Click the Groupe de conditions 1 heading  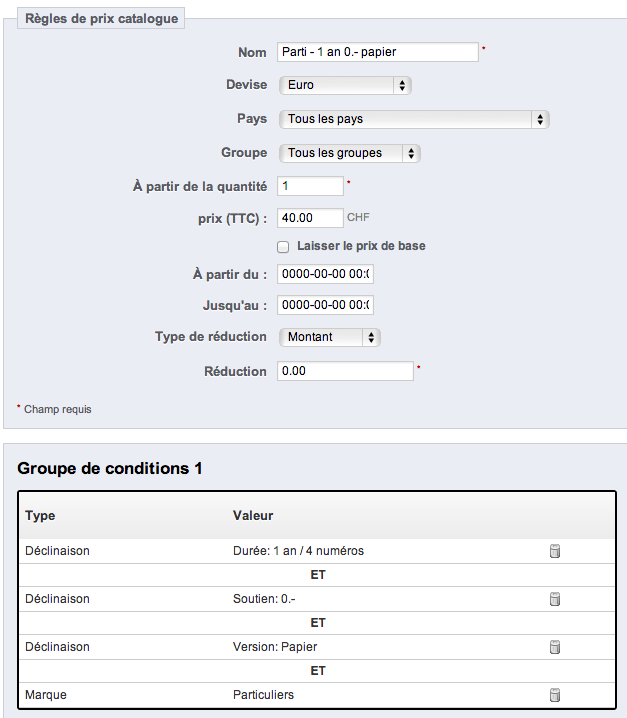pyautogui.click(x=110, y=468)
